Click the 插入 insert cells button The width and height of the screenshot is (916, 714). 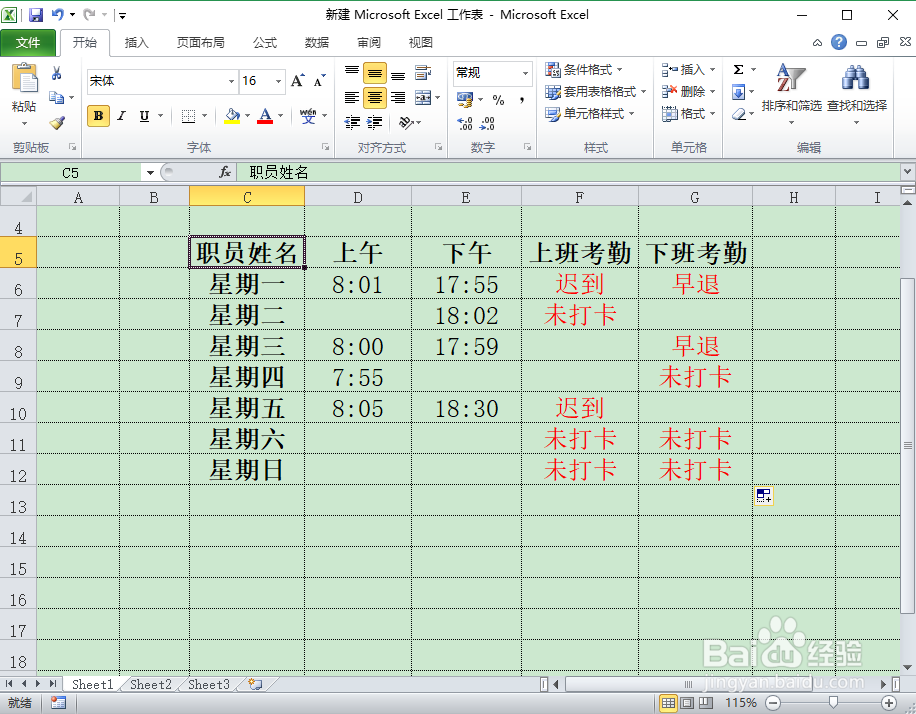[688, 70]
